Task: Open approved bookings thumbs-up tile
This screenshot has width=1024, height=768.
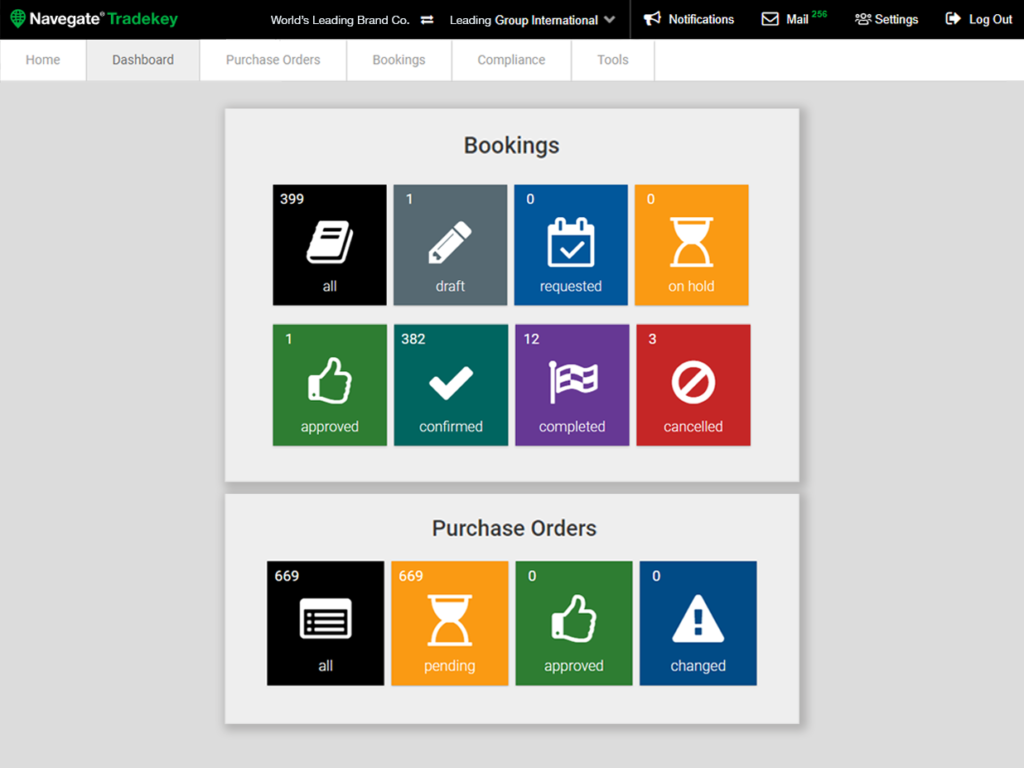Action: click(x=329, y=385)
